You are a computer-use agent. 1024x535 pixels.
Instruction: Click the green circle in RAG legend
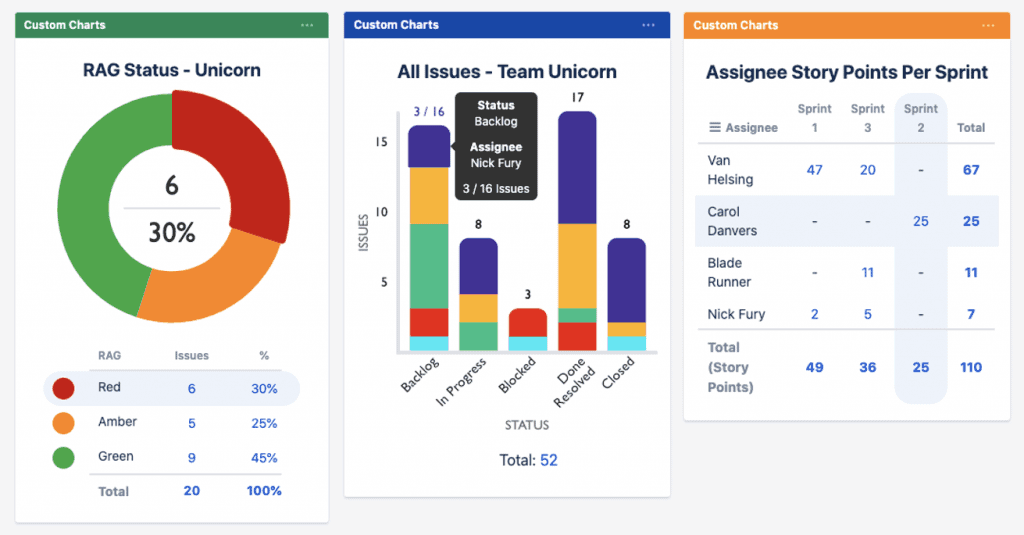[64, 457]
